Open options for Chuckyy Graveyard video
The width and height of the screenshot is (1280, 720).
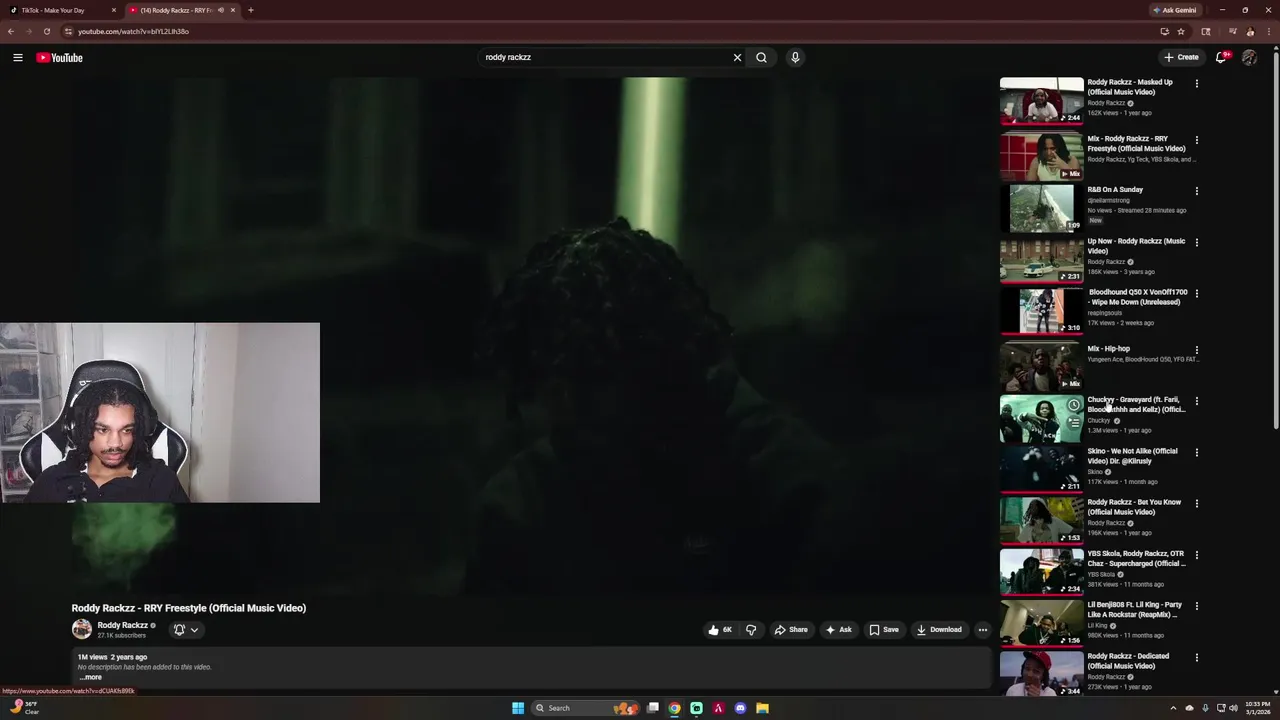click(1196, 401)
